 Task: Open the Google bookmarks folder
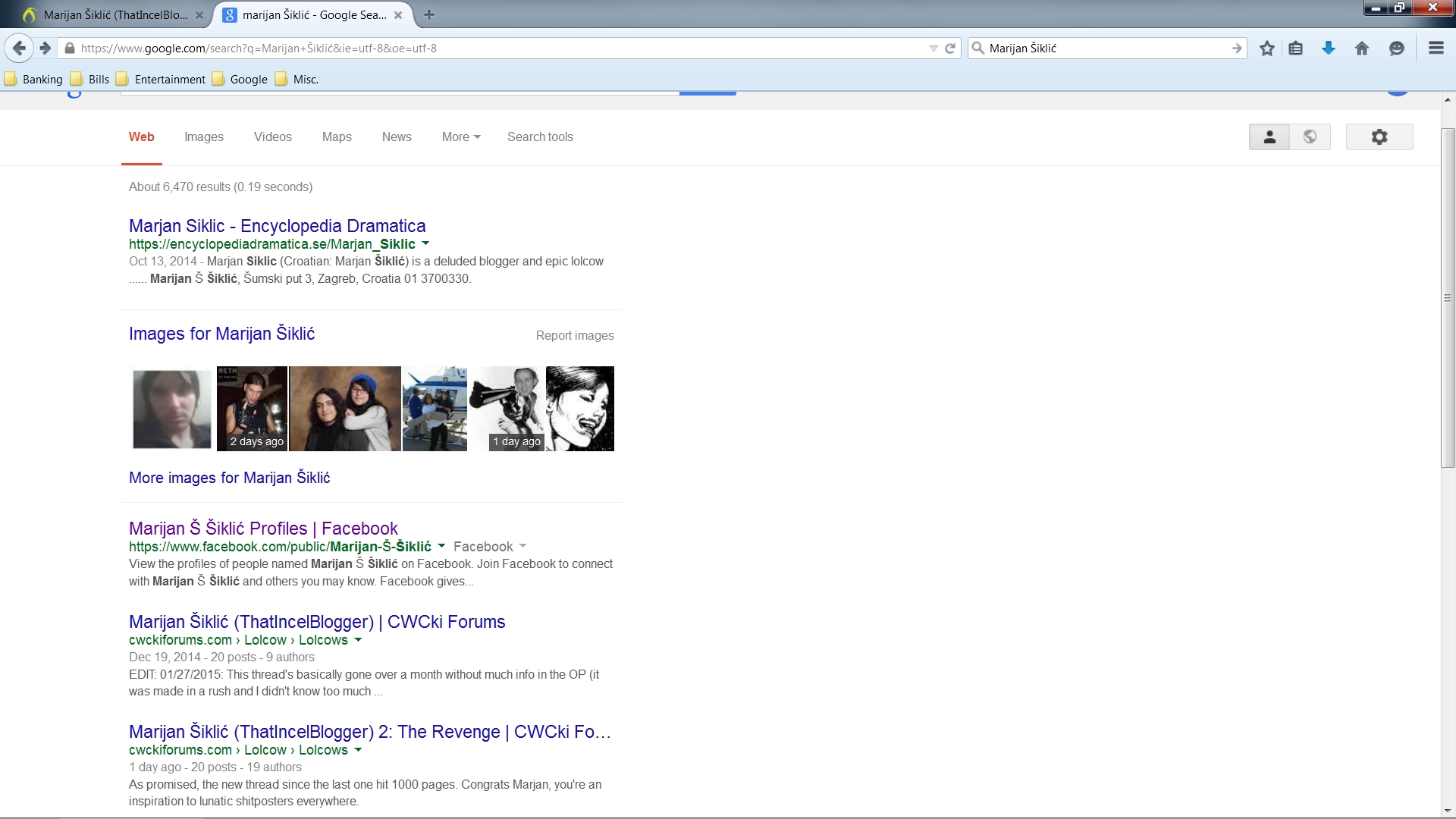coord(240,79)
